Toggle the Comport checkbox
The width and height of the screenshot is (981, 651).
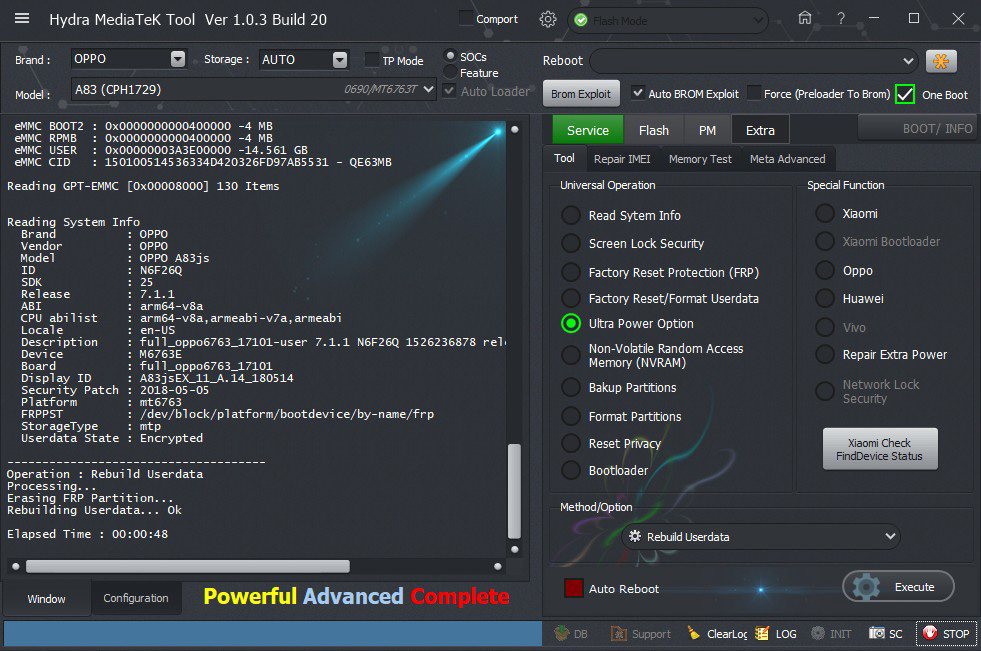(x=465, y=18)
